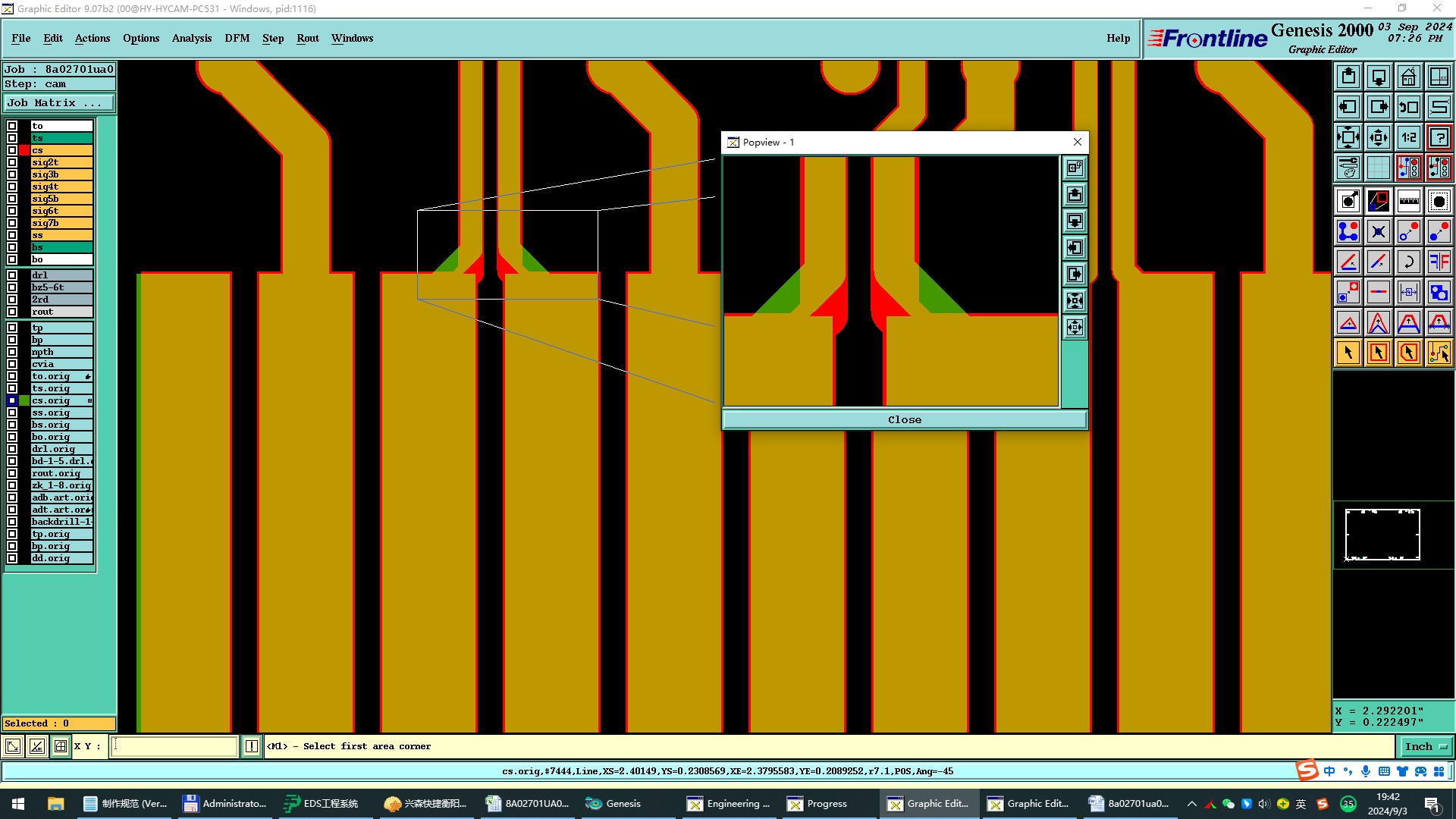Open the Analysis menu
Image resolution: width=1456 pixels, height=819 pixels.
(191, 38)
